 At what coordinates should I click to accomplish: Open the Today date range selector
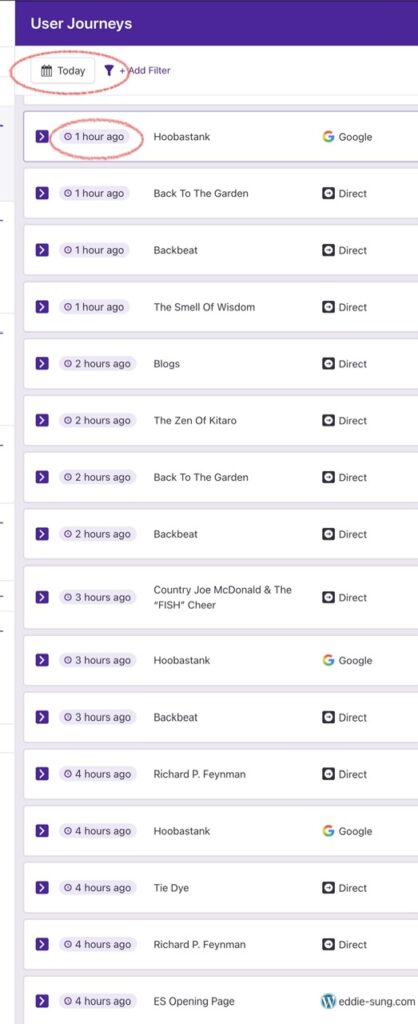[63, 71]
